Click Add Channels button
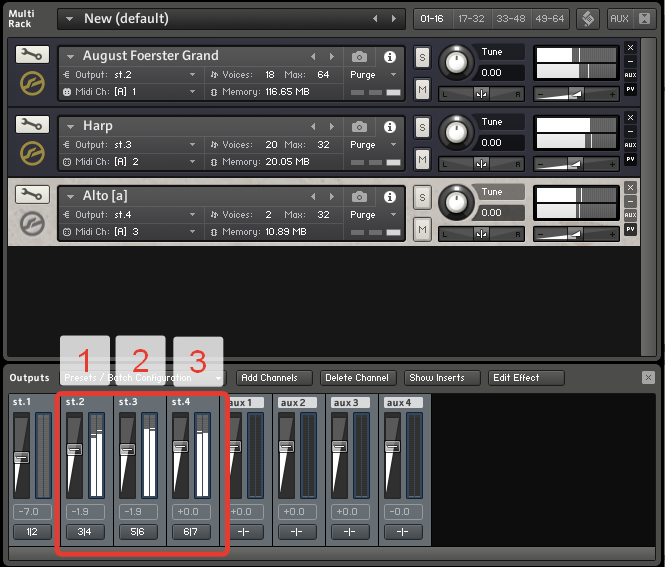 tap(274, 377)
